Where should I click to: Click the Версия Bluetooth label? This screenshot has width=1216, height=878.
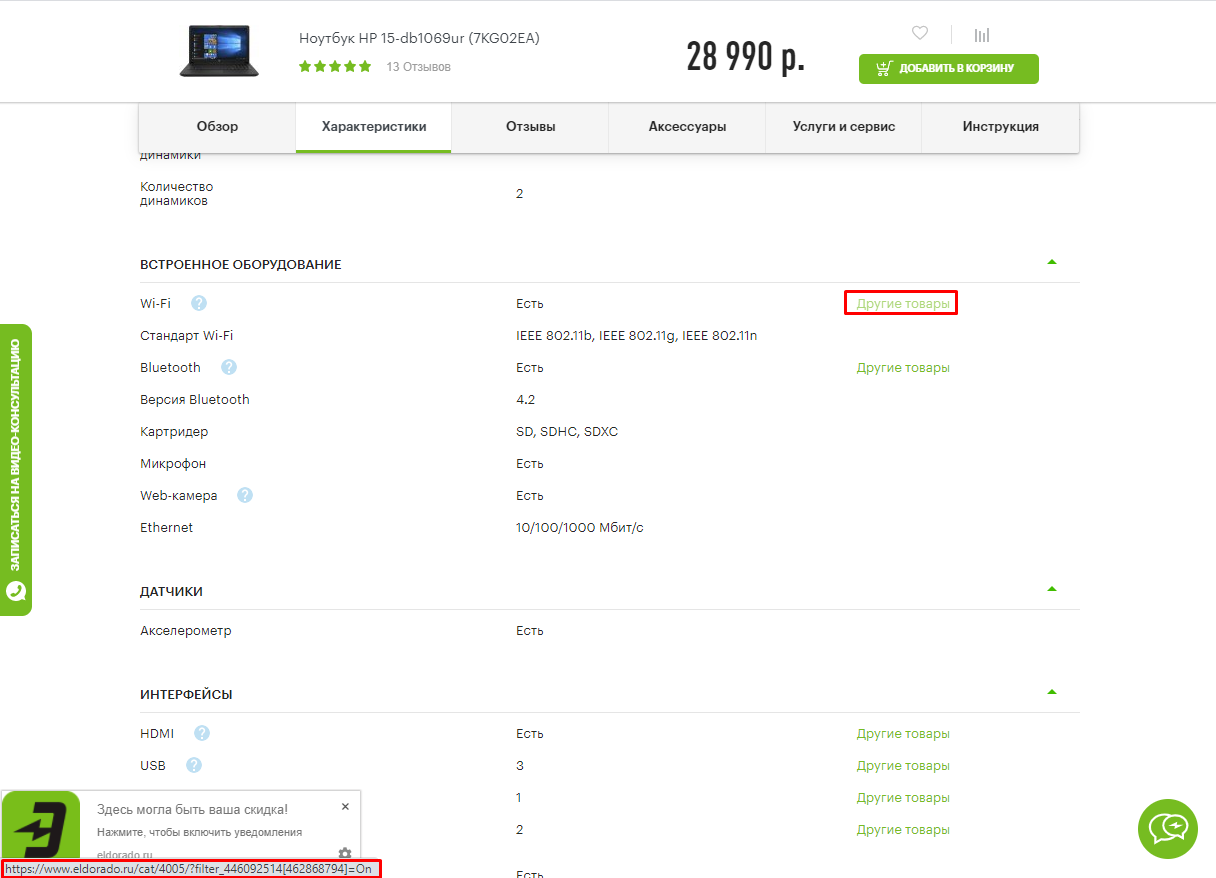click(195, 399)
